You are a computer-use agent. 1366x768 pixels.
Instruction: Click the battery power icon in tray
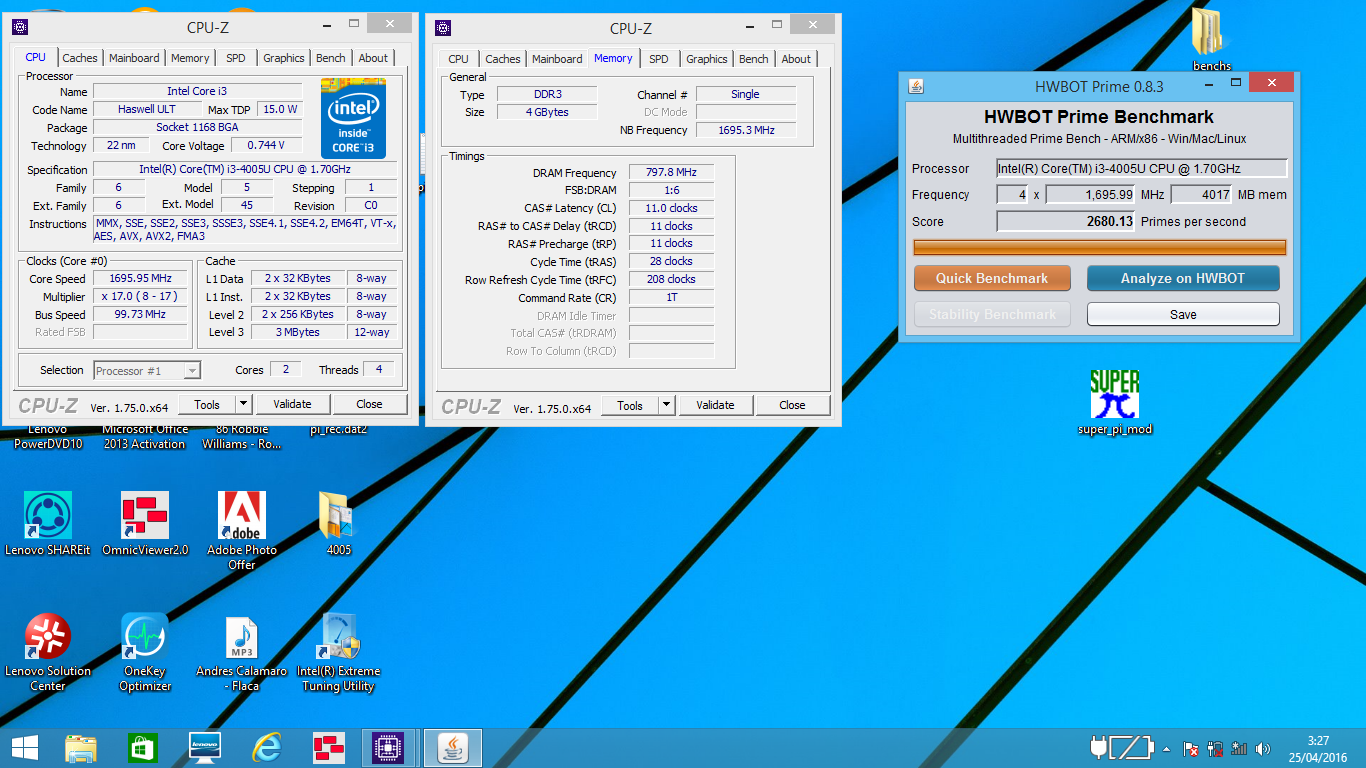pos(1121,747)
